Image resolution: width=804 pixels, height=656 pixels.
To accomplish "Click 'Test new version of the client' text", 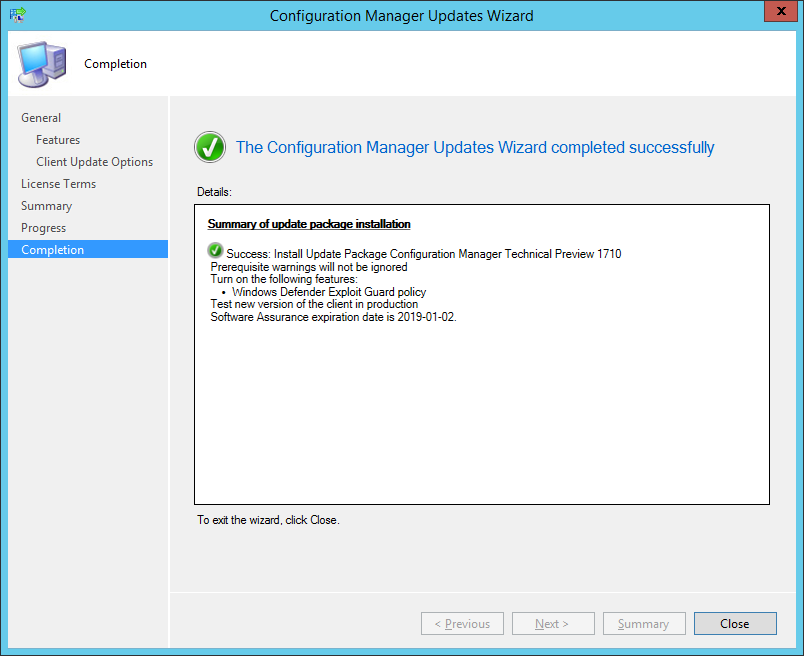I will pos(314,304).
